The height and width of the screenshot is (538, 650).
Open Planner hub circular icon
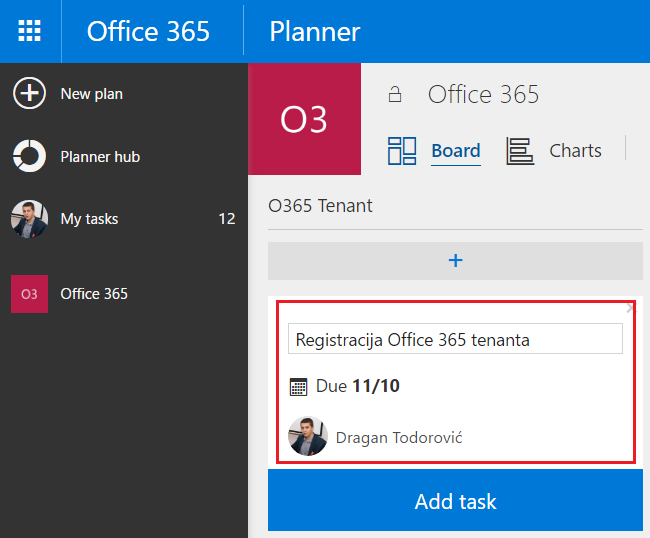coord(29,156)
